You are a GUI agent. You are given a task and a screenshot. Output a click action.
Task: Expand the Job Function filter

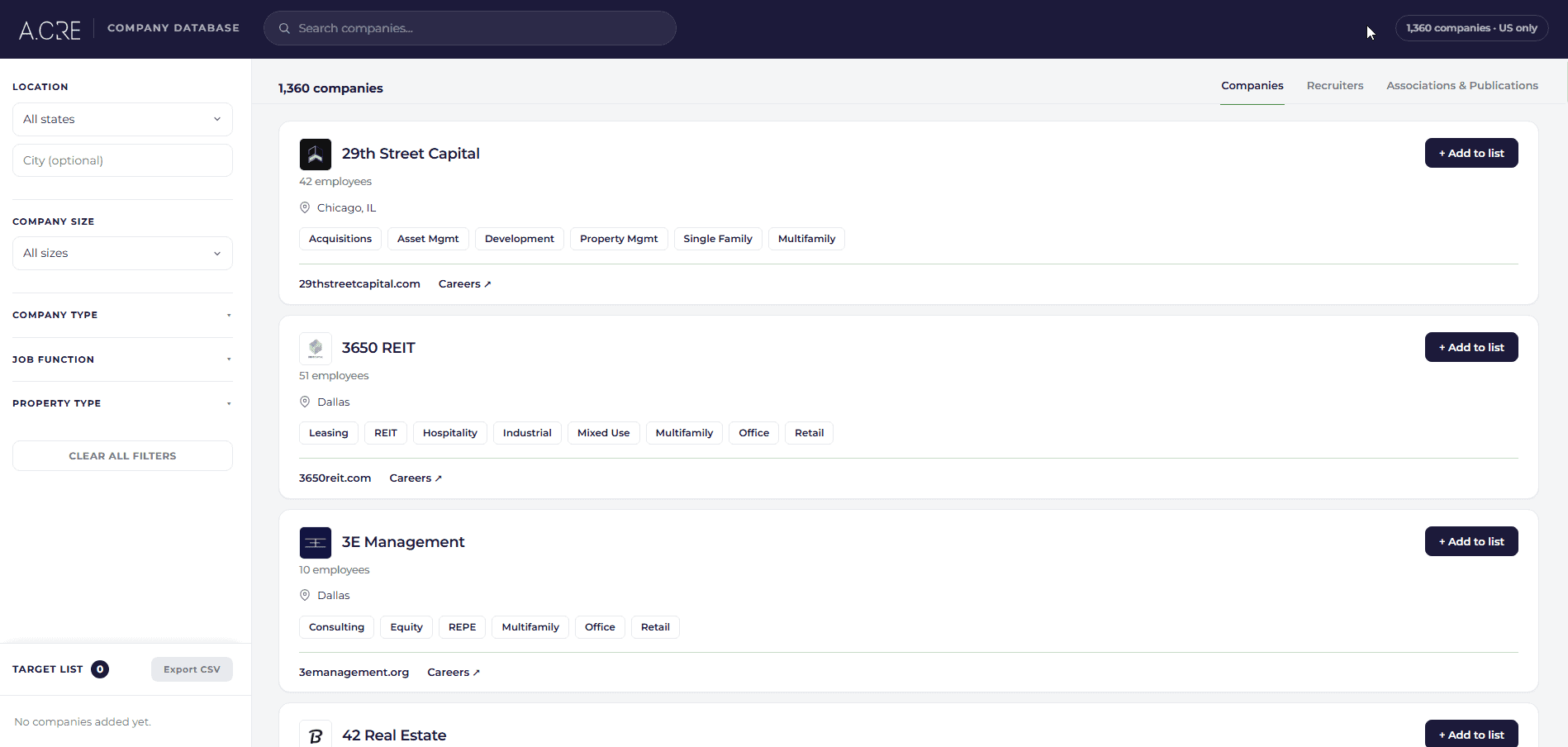point(122,359)
